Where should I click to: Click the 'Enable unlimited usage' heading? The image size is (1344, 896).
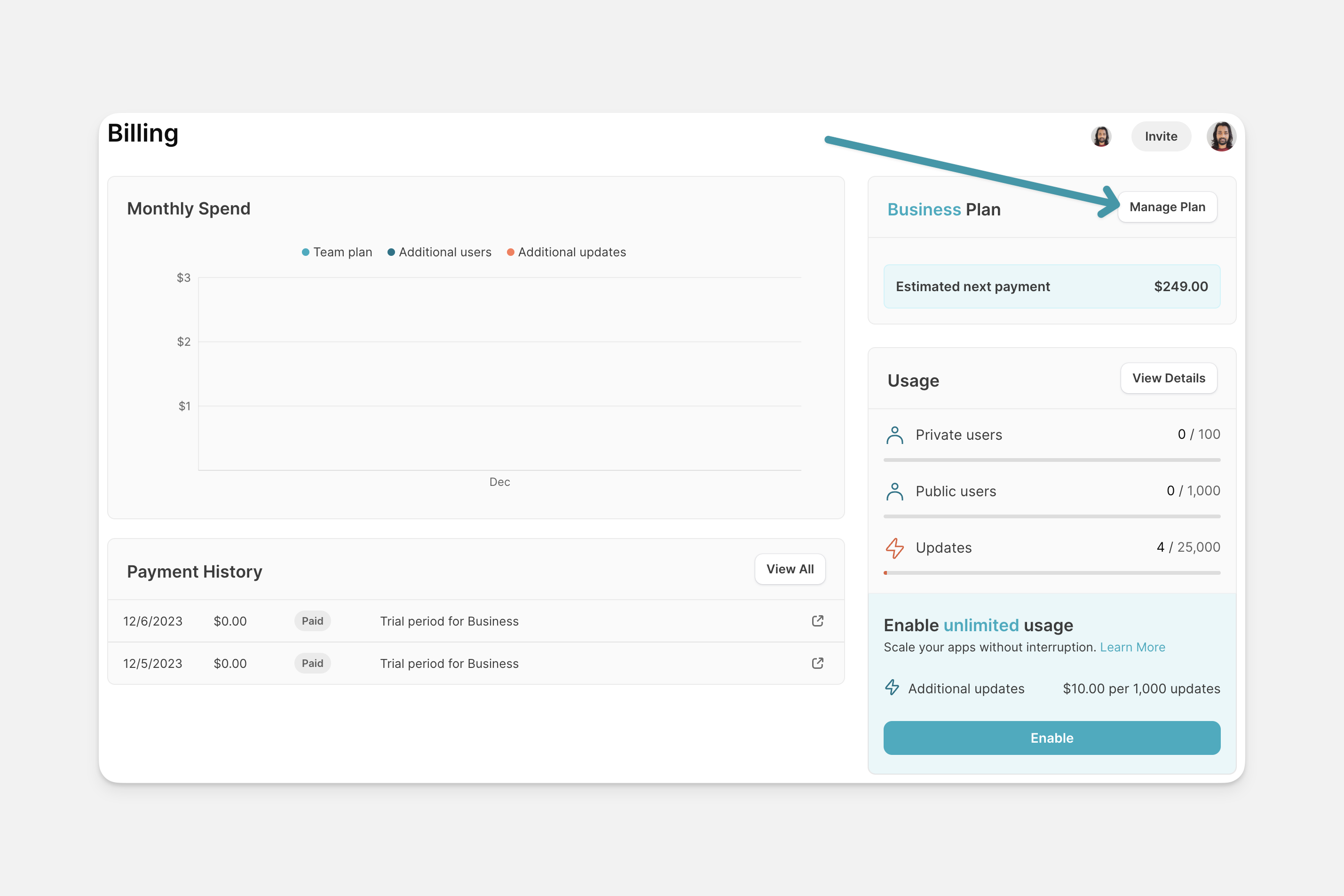pos(978,625)
